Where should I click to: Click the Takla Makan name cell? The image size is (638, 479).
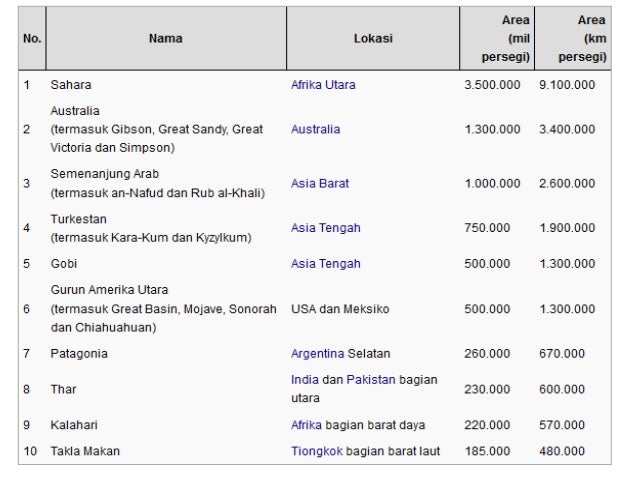pyautogui.click(x=85, y=451)
